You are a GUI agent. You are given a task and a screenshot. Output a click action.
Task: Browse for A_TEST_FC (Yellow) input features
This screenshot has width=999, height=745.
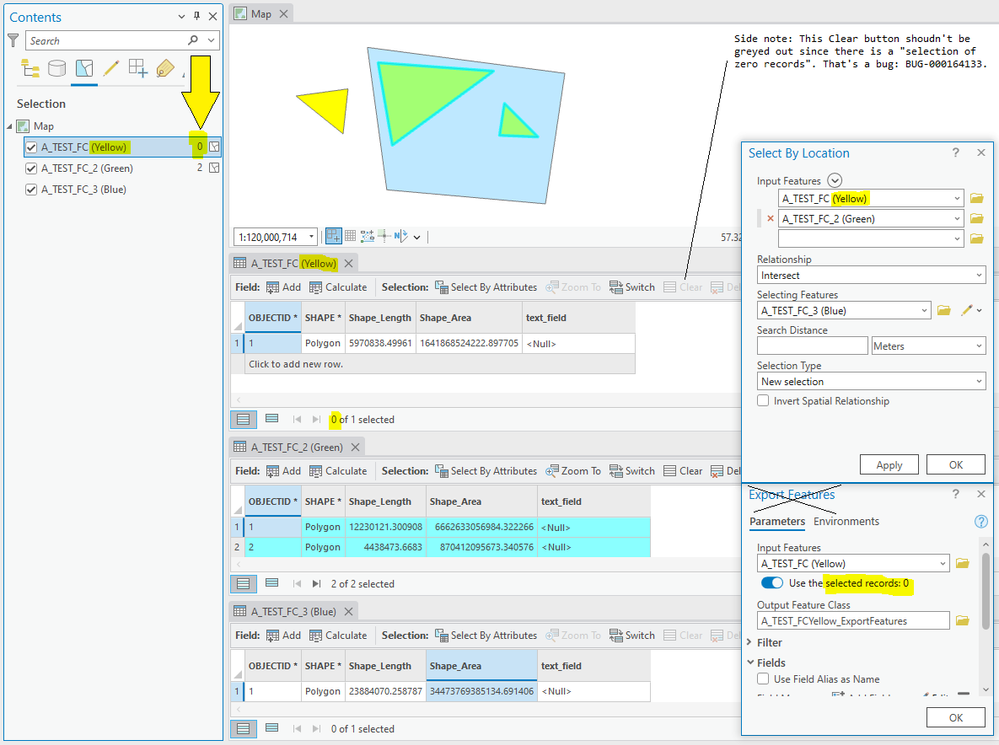(976, 198)
